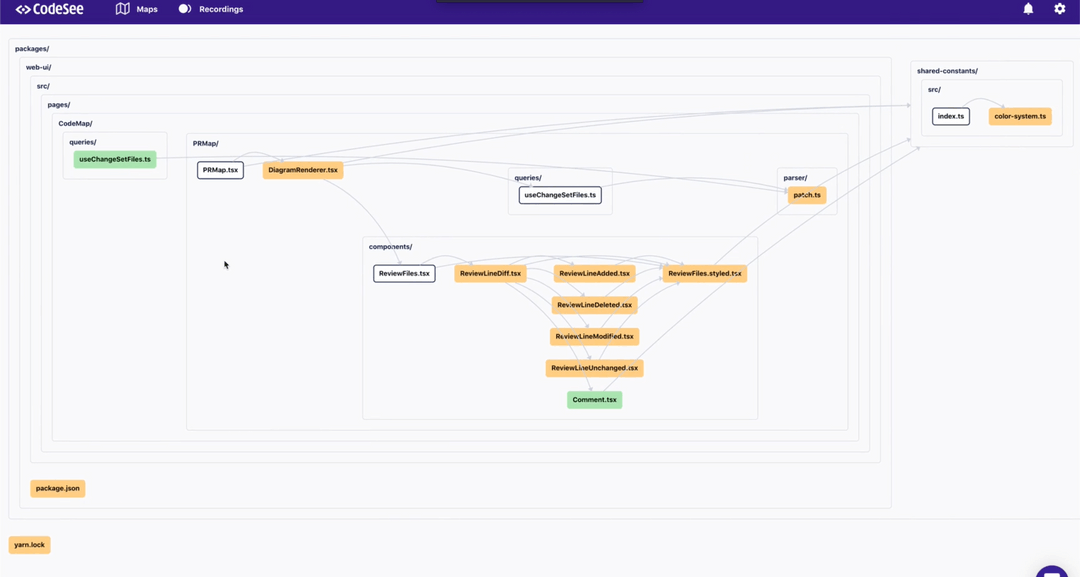
Task: Select the PRMap.tsx node
Action: pyautogui.click(x=220, y=170)
